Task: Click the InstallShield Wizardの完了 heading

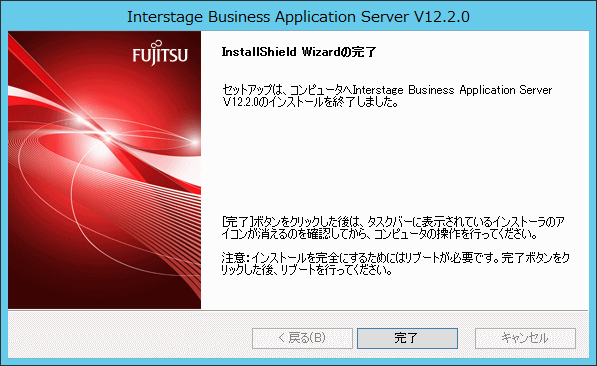Action: click(x=299, y=52)
